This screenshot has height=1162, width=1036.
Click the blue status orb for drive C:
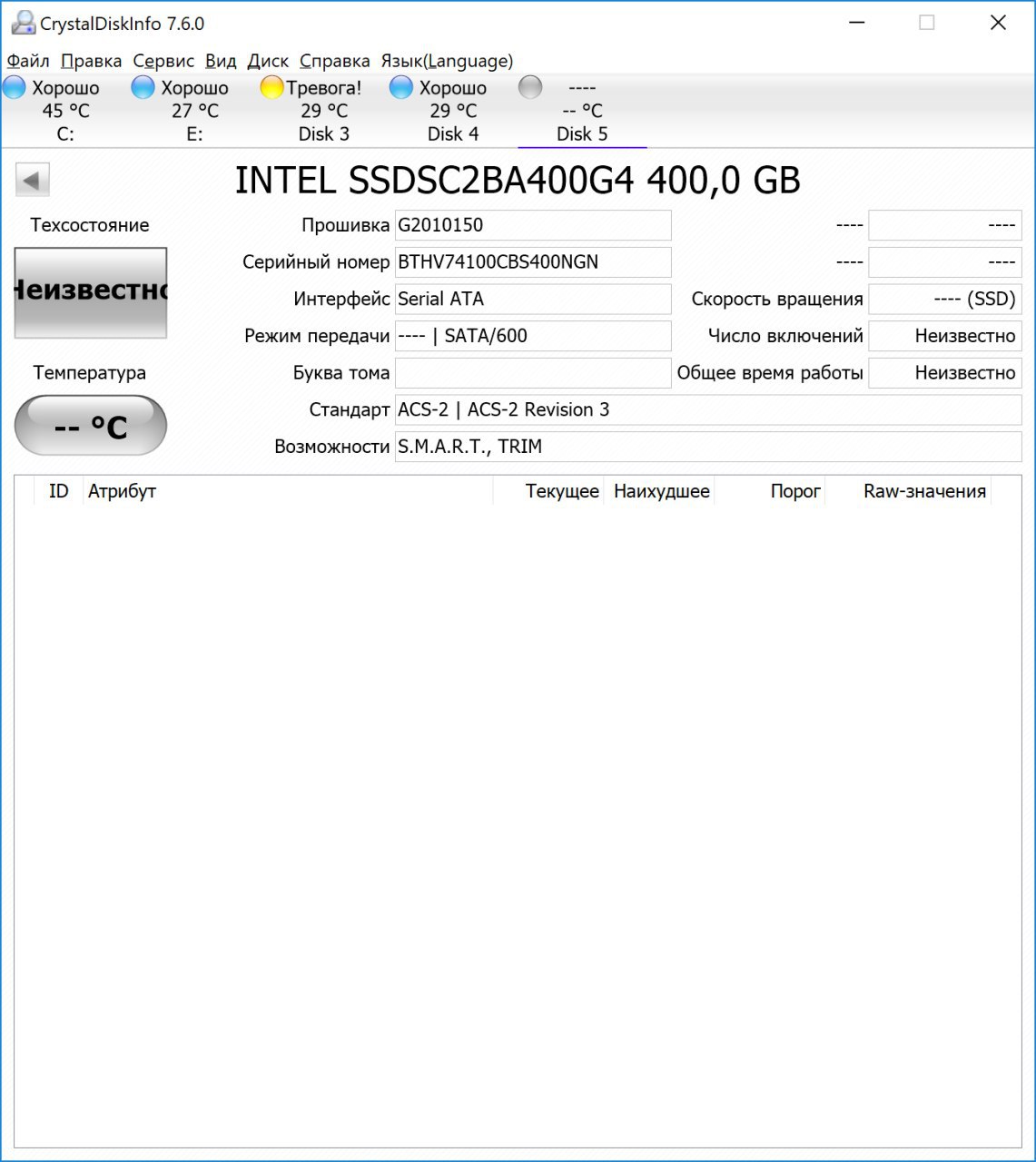pos(15,87)
